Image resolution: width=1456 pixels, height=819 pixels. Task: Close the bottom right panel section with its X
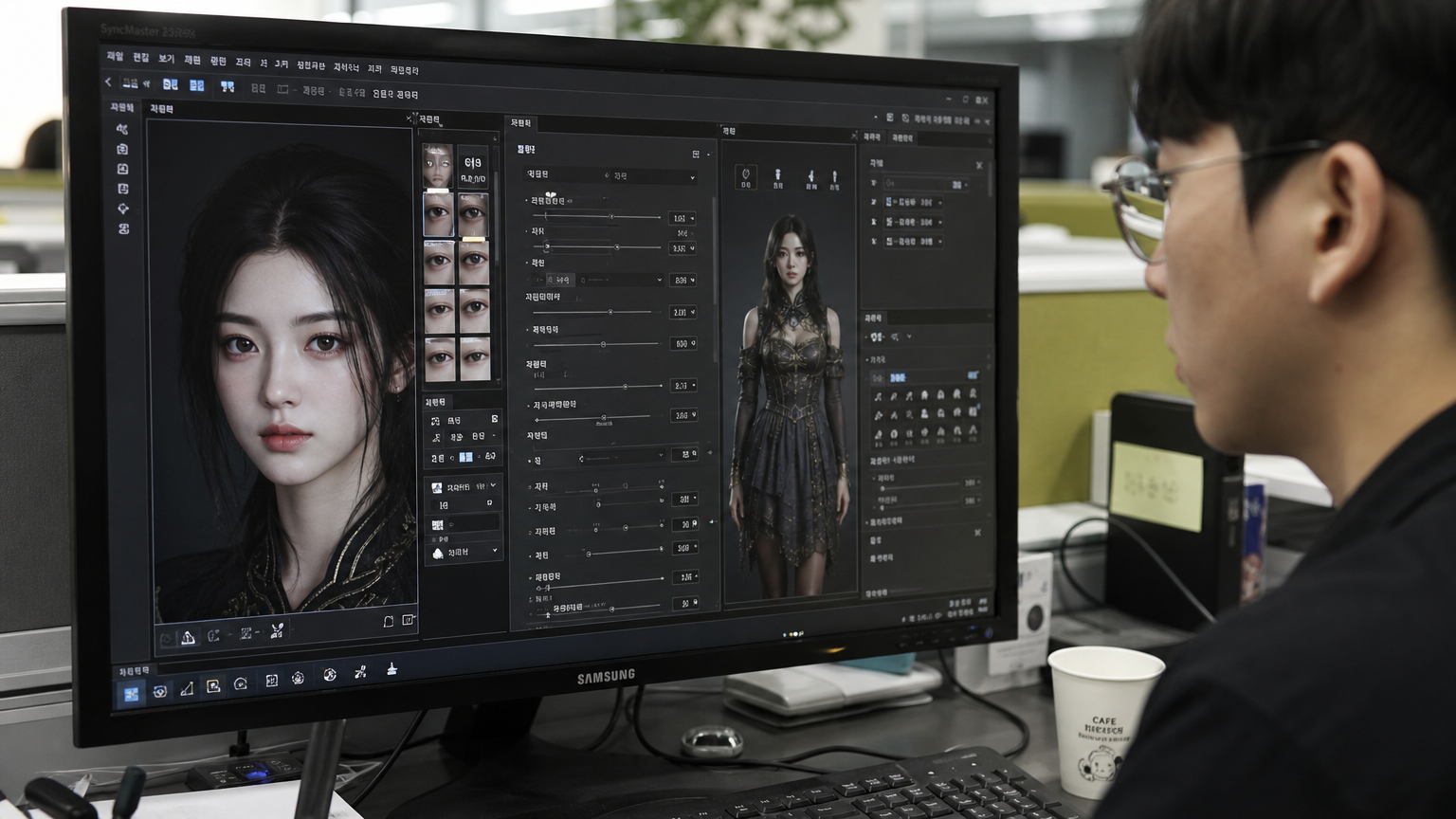(x=977, y=533)
